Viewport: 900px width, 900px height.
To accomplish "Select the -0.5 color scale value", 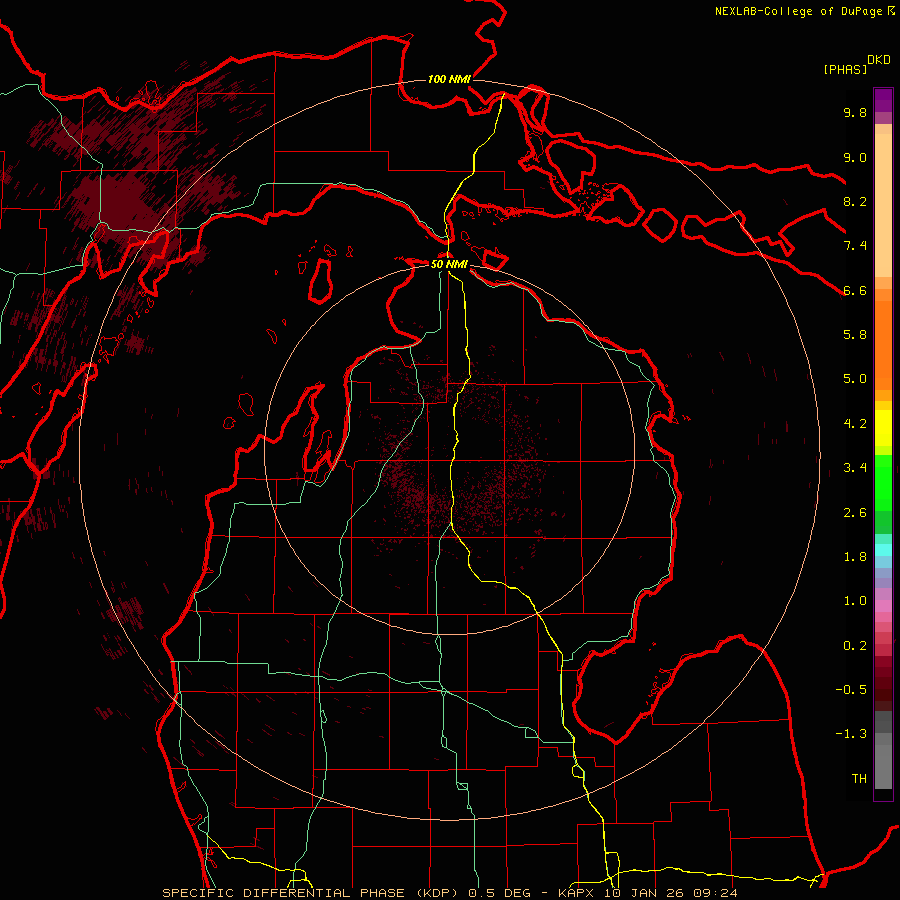I will (x=851, y=690).
